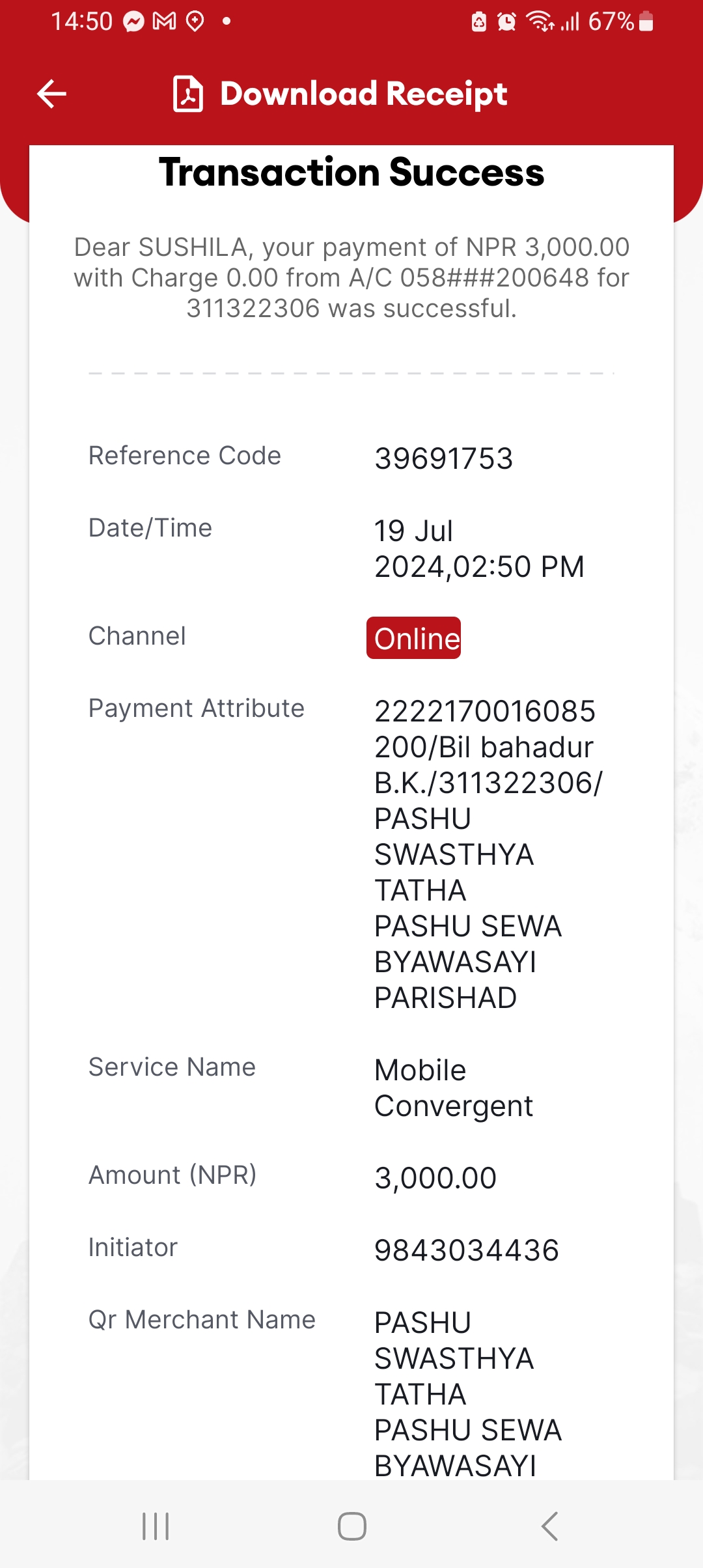This screenshot has width=703, height=1568.
Task: Tap the Mobile Convergent service name
Action: click(454, 1088)
